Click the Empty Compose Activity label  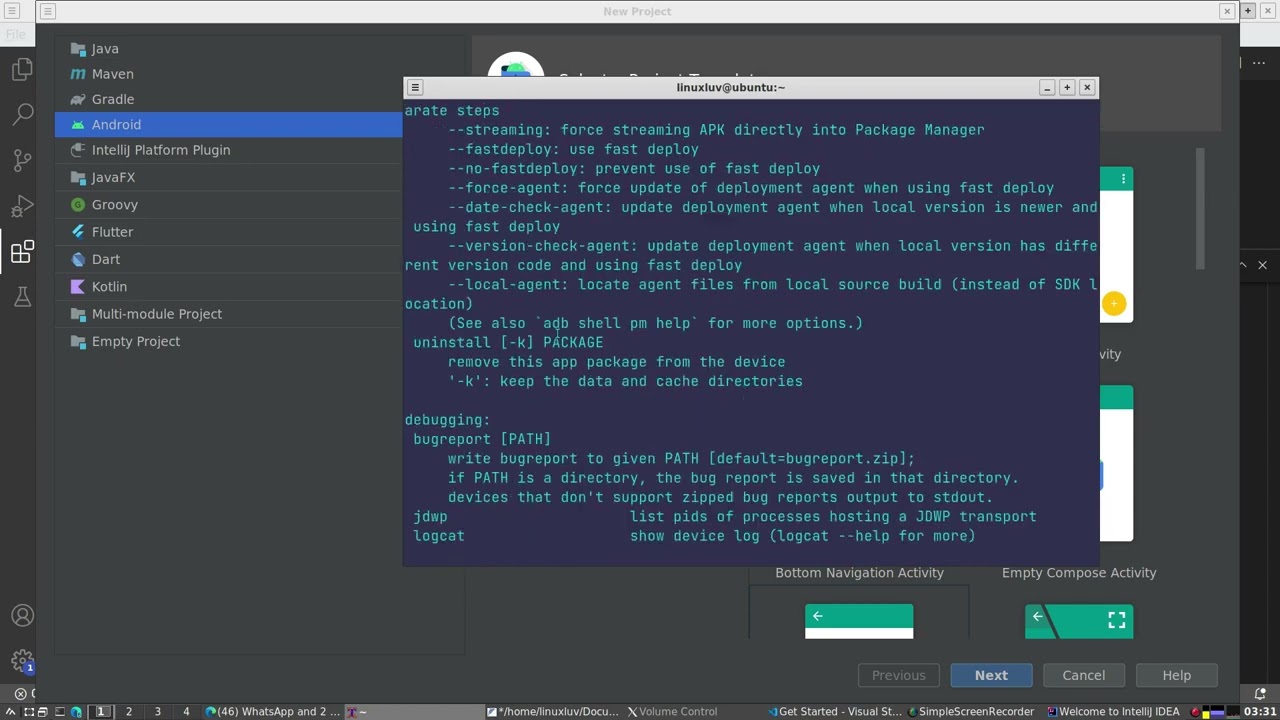1079,573
